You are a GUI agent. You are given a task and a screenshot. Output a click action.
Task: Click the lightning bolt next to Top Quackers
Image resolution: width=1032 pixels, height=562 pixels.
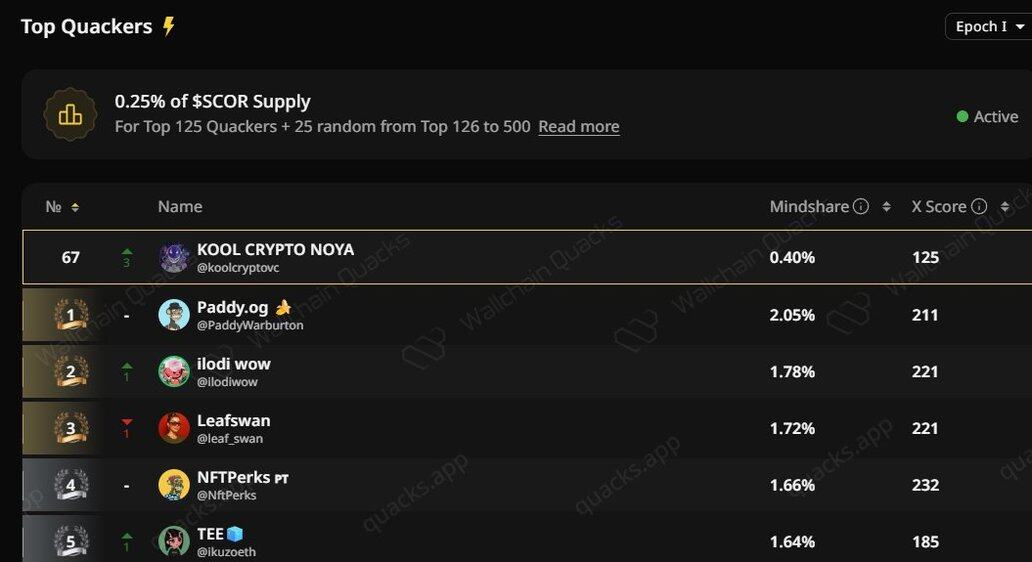coord(169,27)
